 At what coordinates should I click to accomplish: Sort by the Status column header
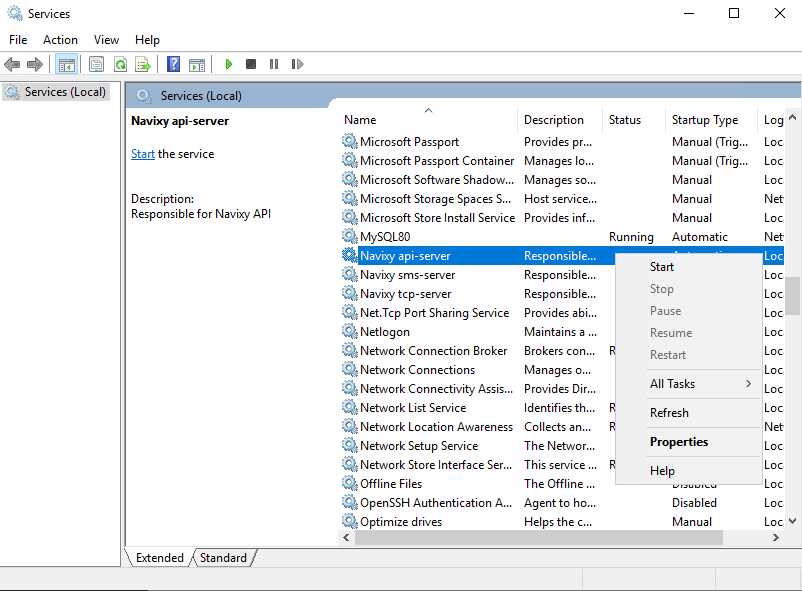pyautogui.click(x=634, y=120)
